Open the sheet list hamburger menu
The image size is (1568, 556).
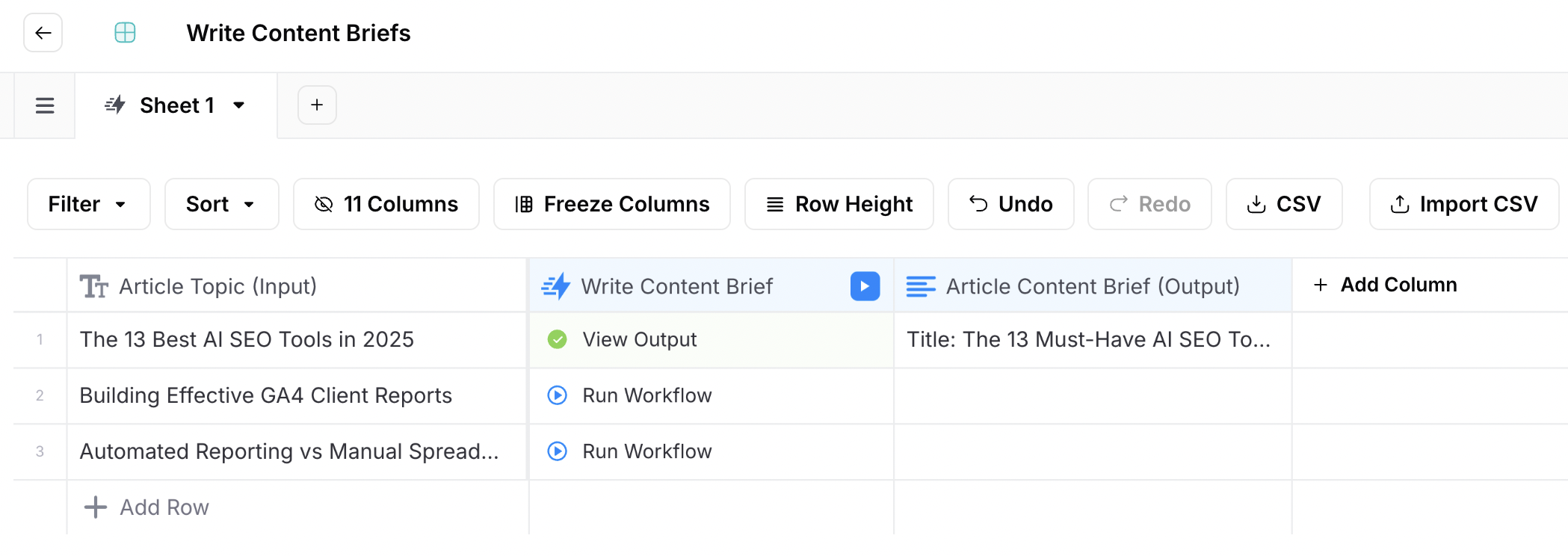44,105
